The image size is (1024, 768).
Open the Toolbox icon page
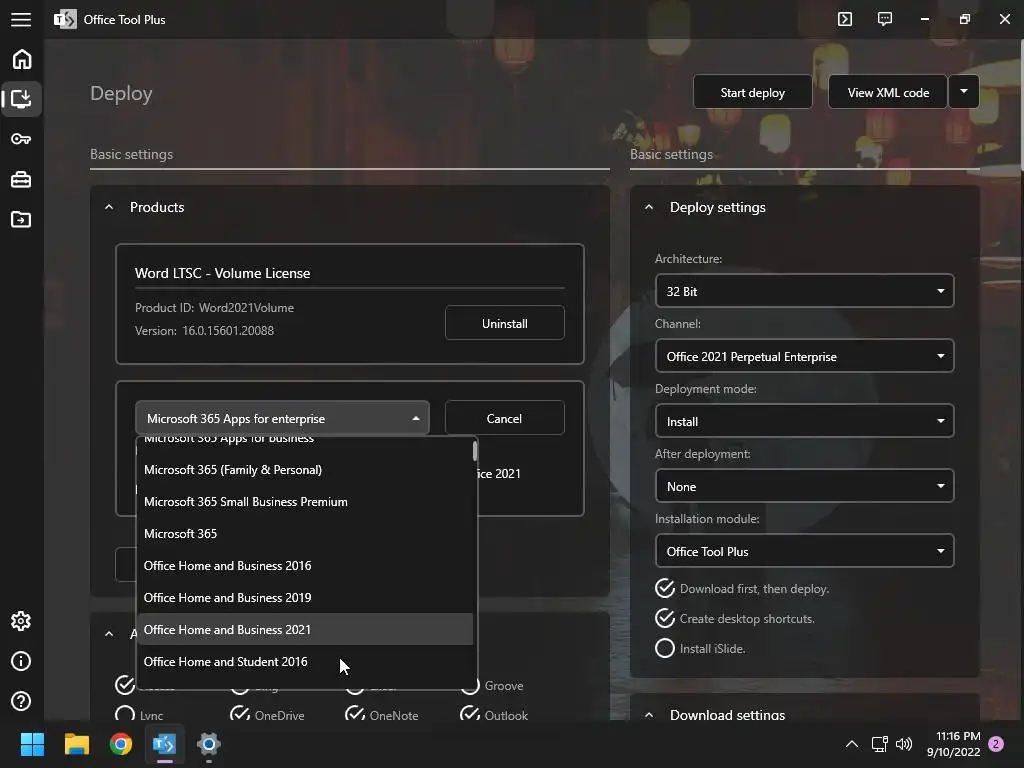pos(22,179)
